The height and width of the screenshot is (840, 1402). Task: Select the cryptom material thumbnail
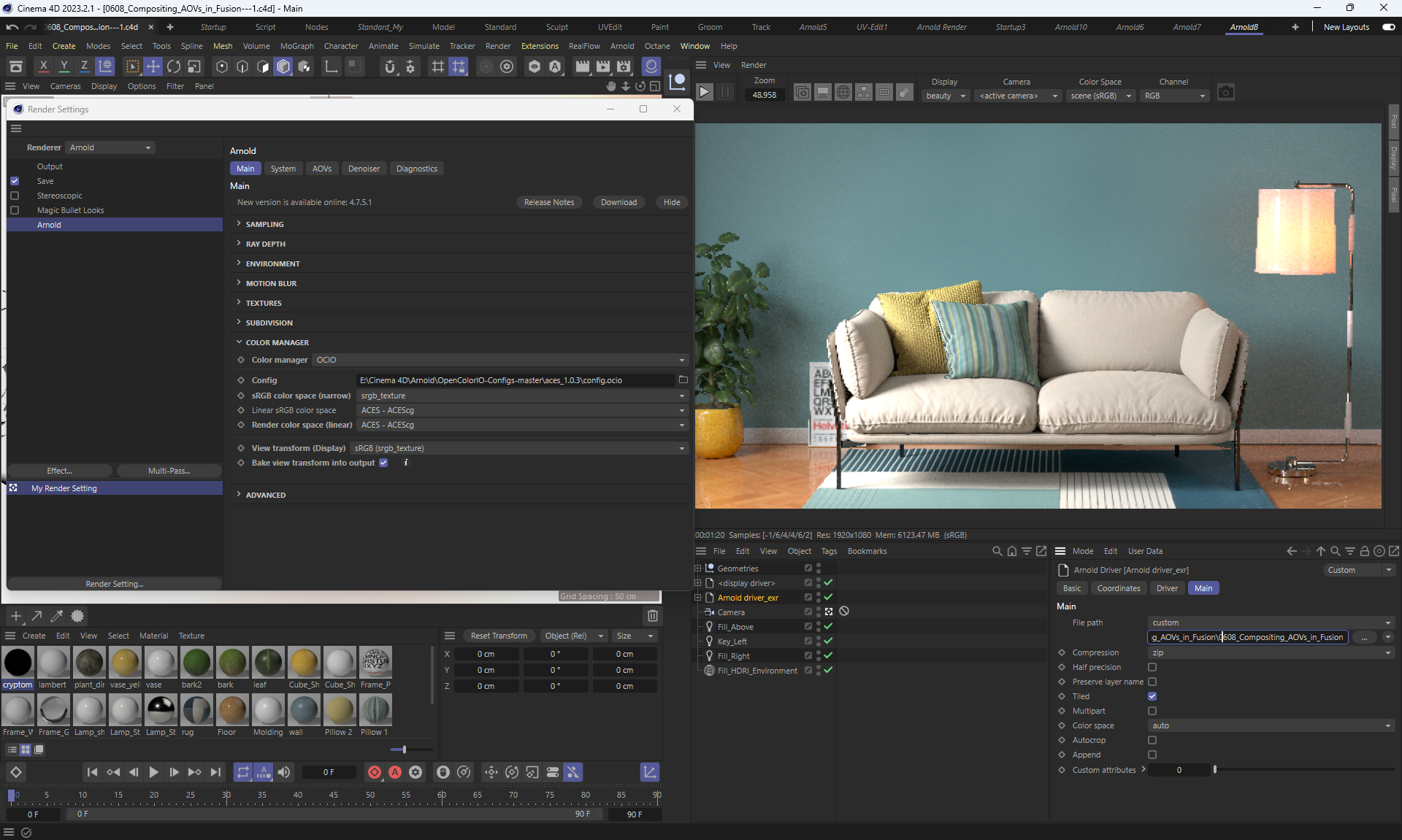point(18,663)
